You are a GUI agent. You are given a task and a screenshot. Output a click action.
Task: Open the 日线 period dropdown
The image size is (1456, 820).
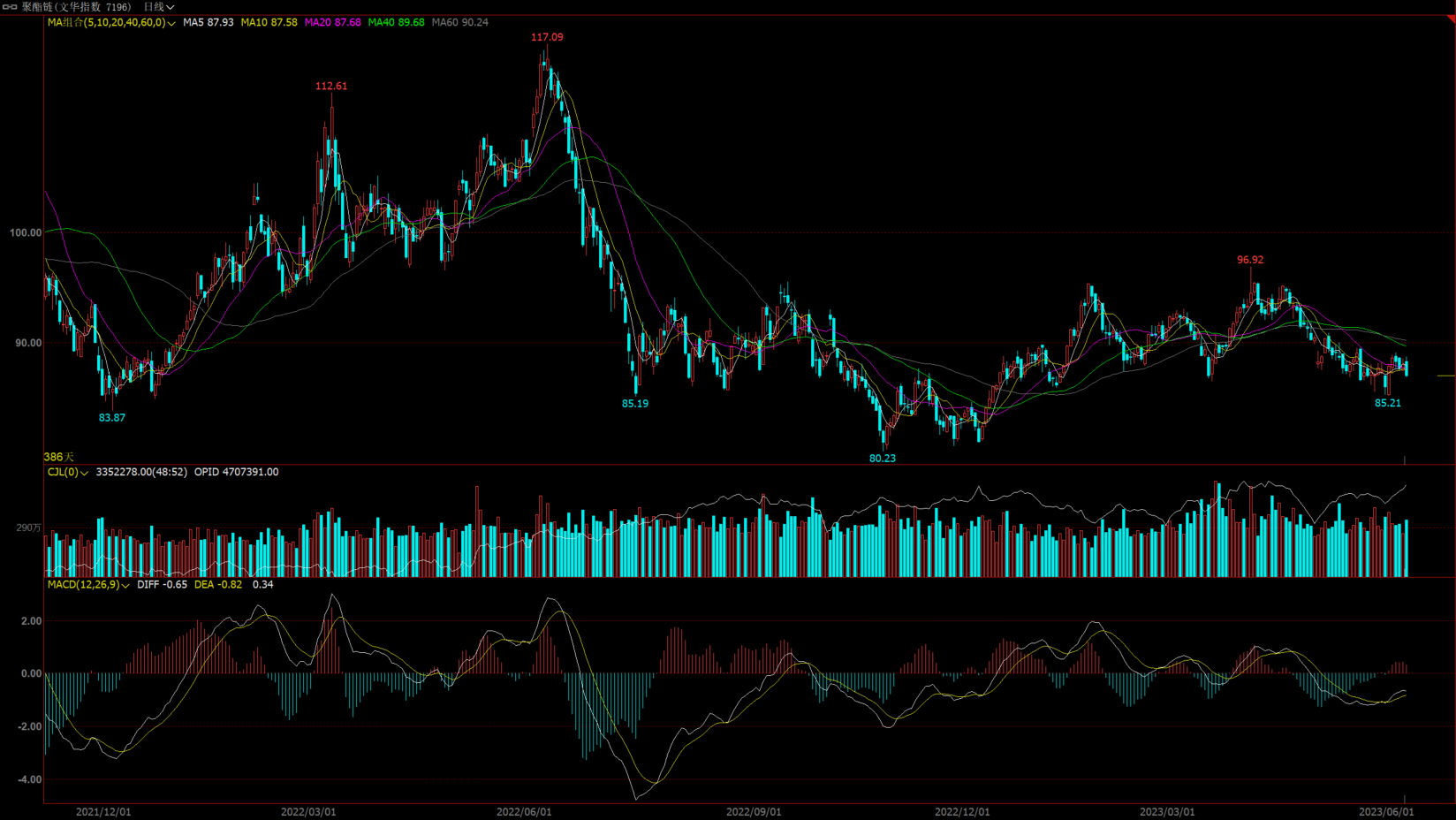pyautogui.click(x=159, y=6)
